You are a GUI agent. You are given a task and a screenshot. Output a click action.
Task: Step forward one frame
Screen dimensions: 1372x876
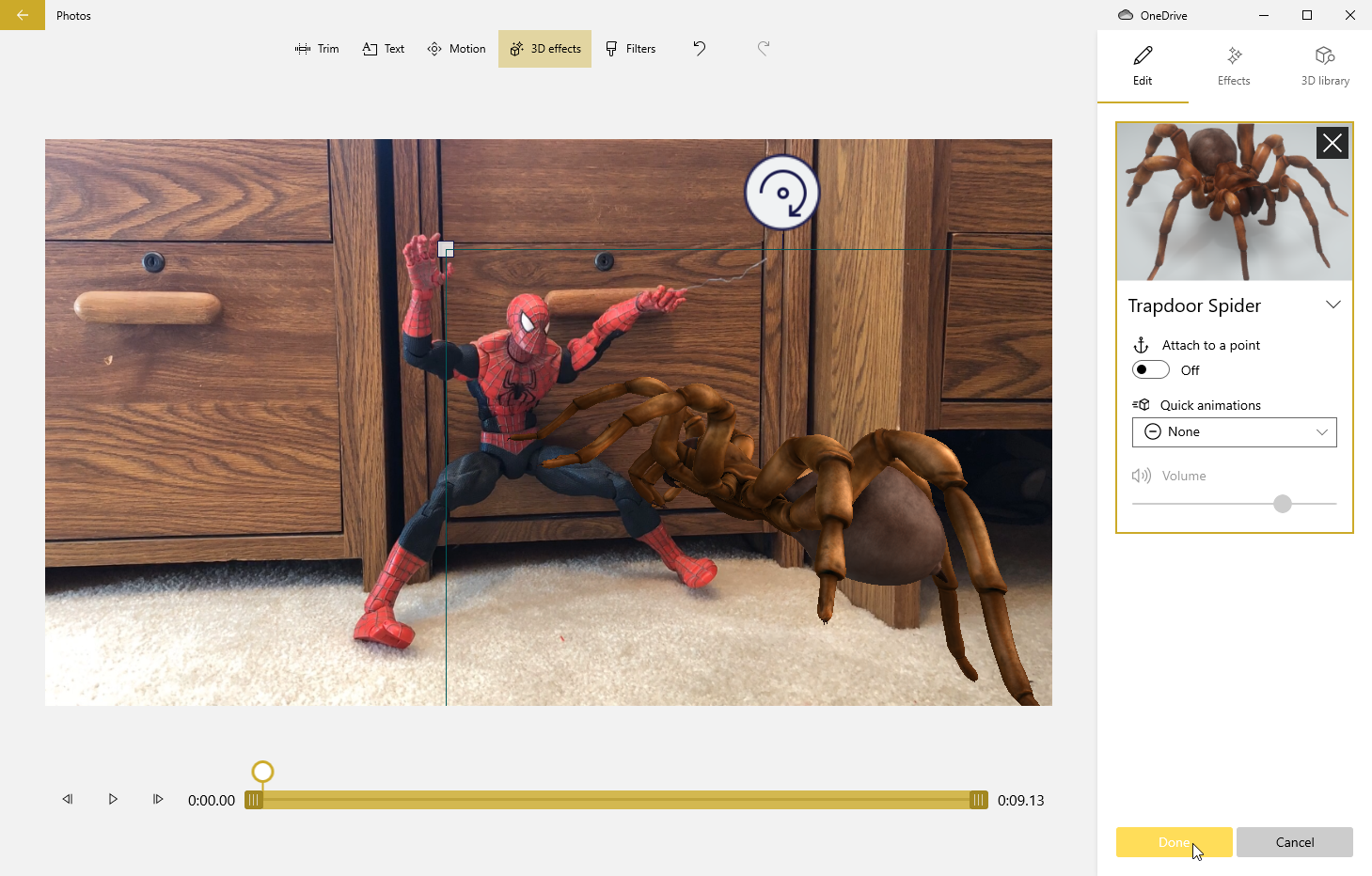158,799
